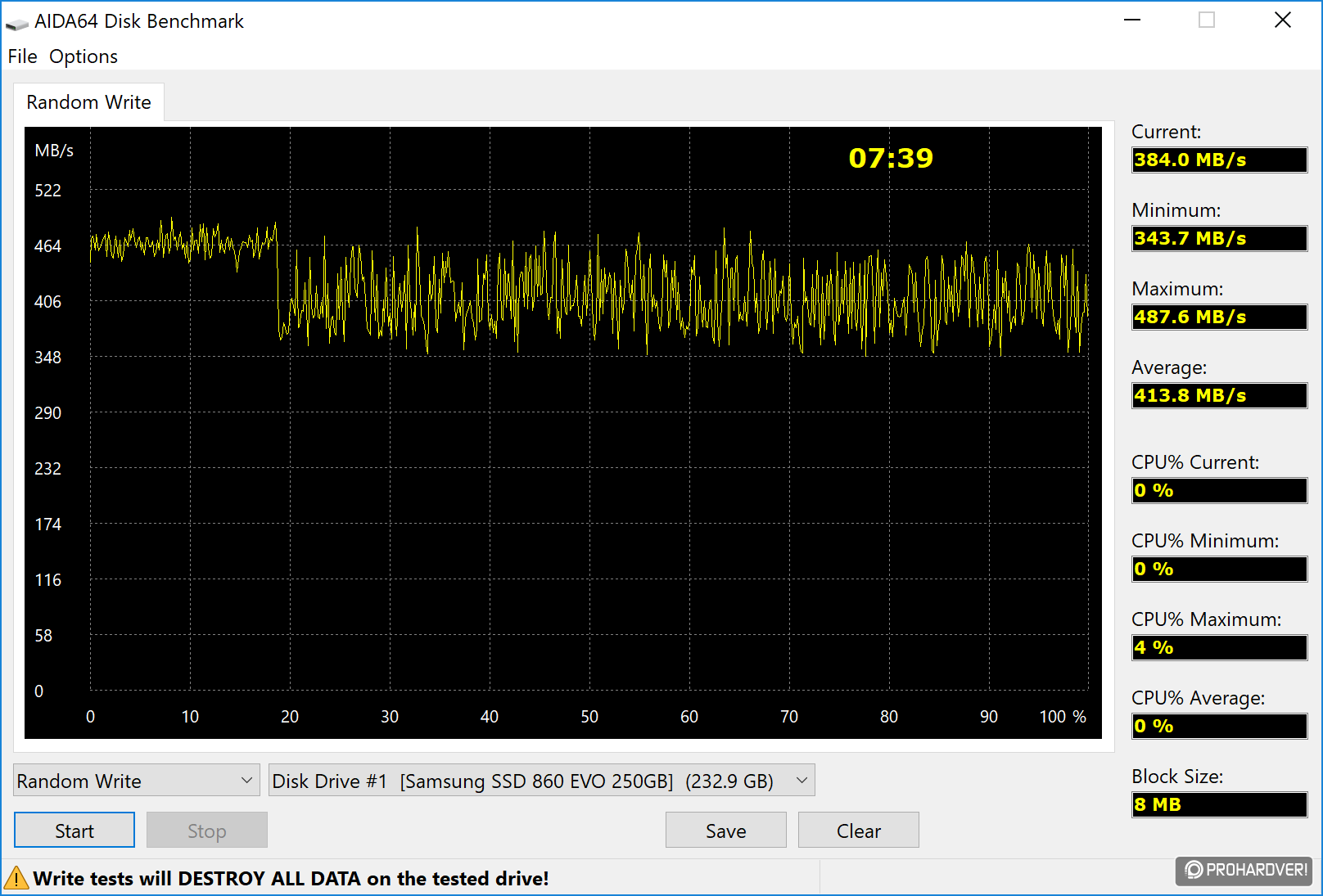Image resolution: width=1323 pixels, height=896 pixels.
Task: Close the AIDA64 Disk Benchmark window
Action: [x=1283, y=20]
